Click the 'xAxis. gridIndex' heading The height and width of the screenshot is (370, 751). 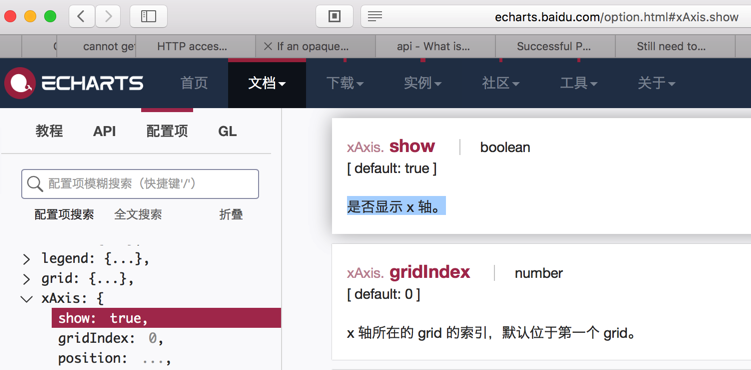click(409, 273)
